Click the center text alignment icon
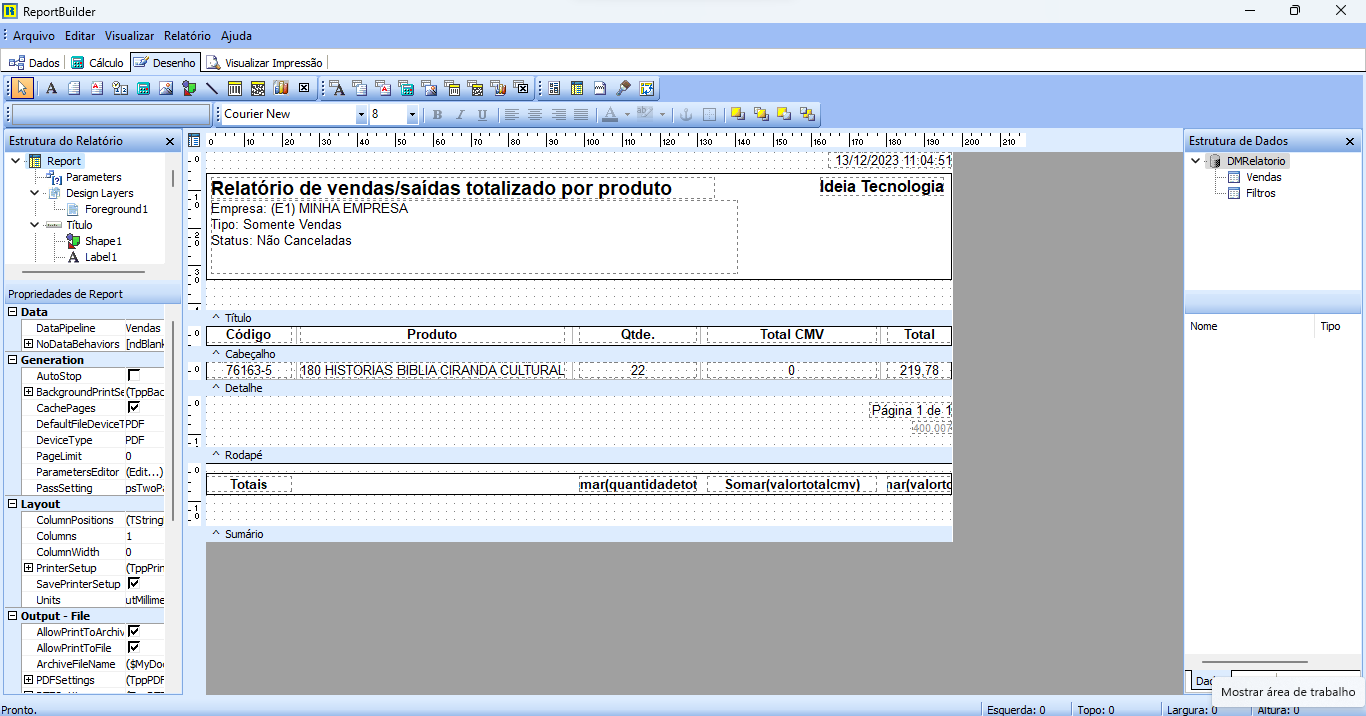This screenshot has width=1366, height=716. pos(535,115)
